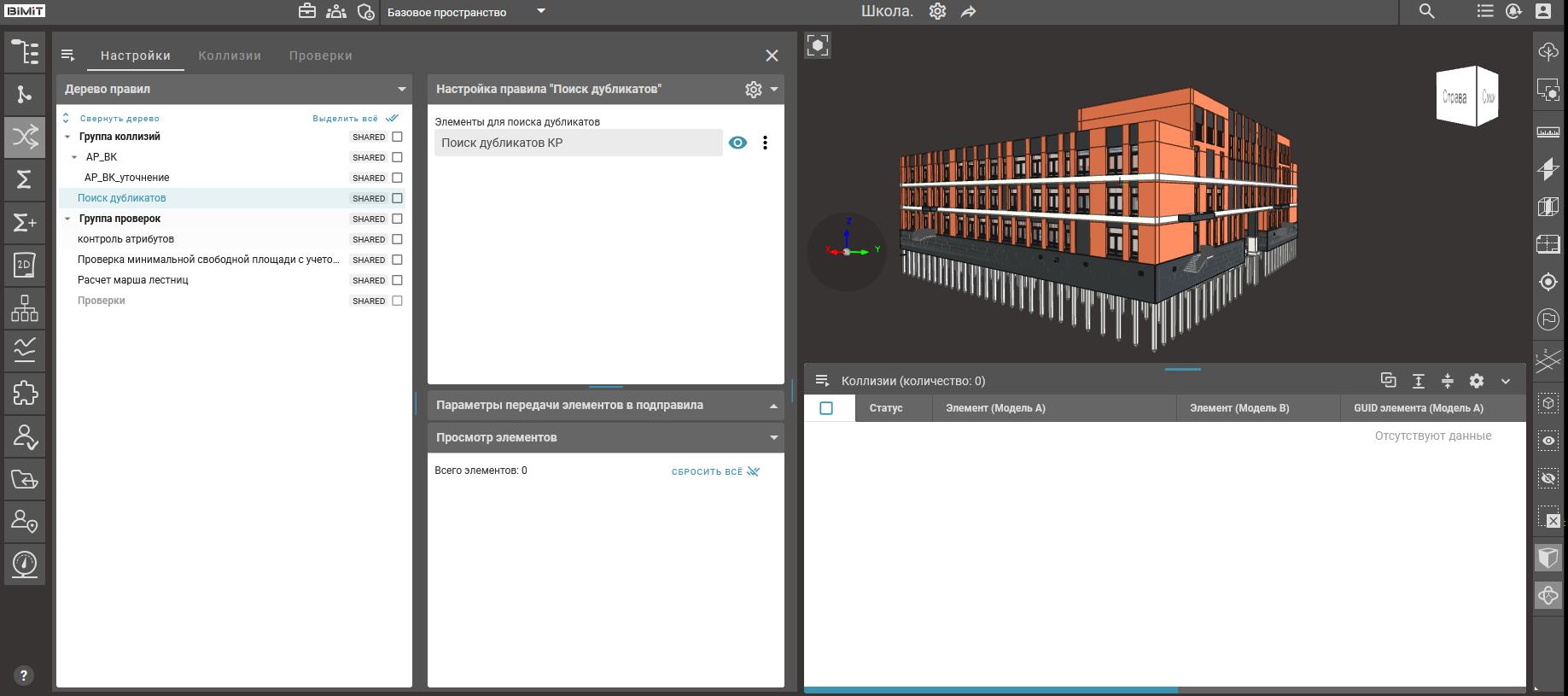Open the search magnifier in top bar
This screenshot has height=696, width=1568.
pyautogui.click(x=1426, y=12)
